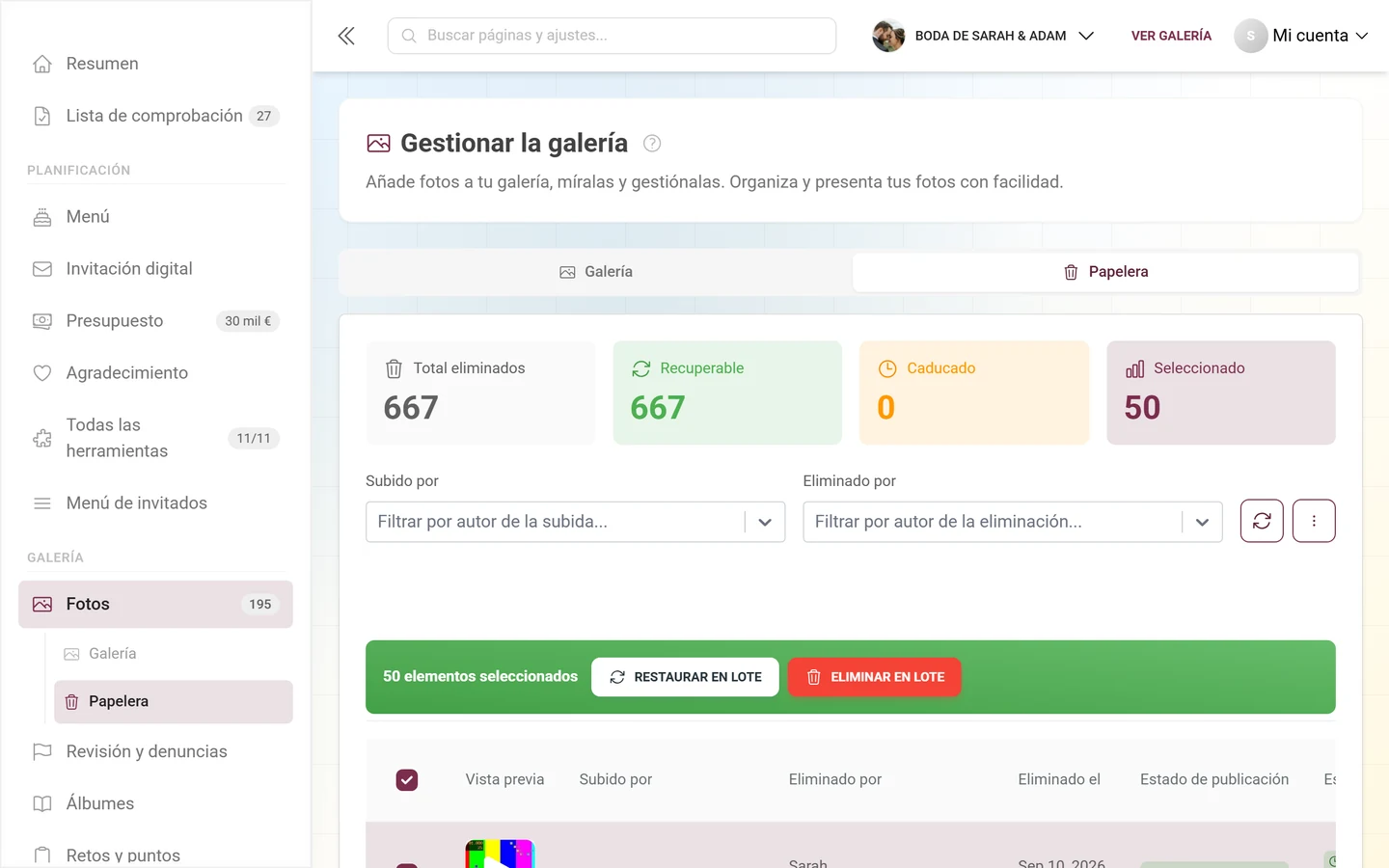This screenshot has height=868, width=1389.
Task: Open the Eliminado por author filter dropdown
Action: point(1013,522)
